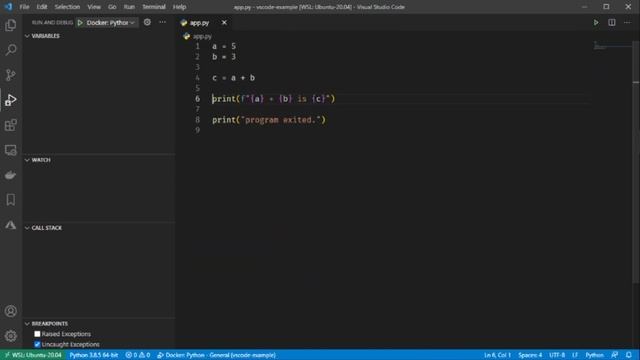Collapse the Call Stack section
The image size is (640, 360).
(27, 228)
